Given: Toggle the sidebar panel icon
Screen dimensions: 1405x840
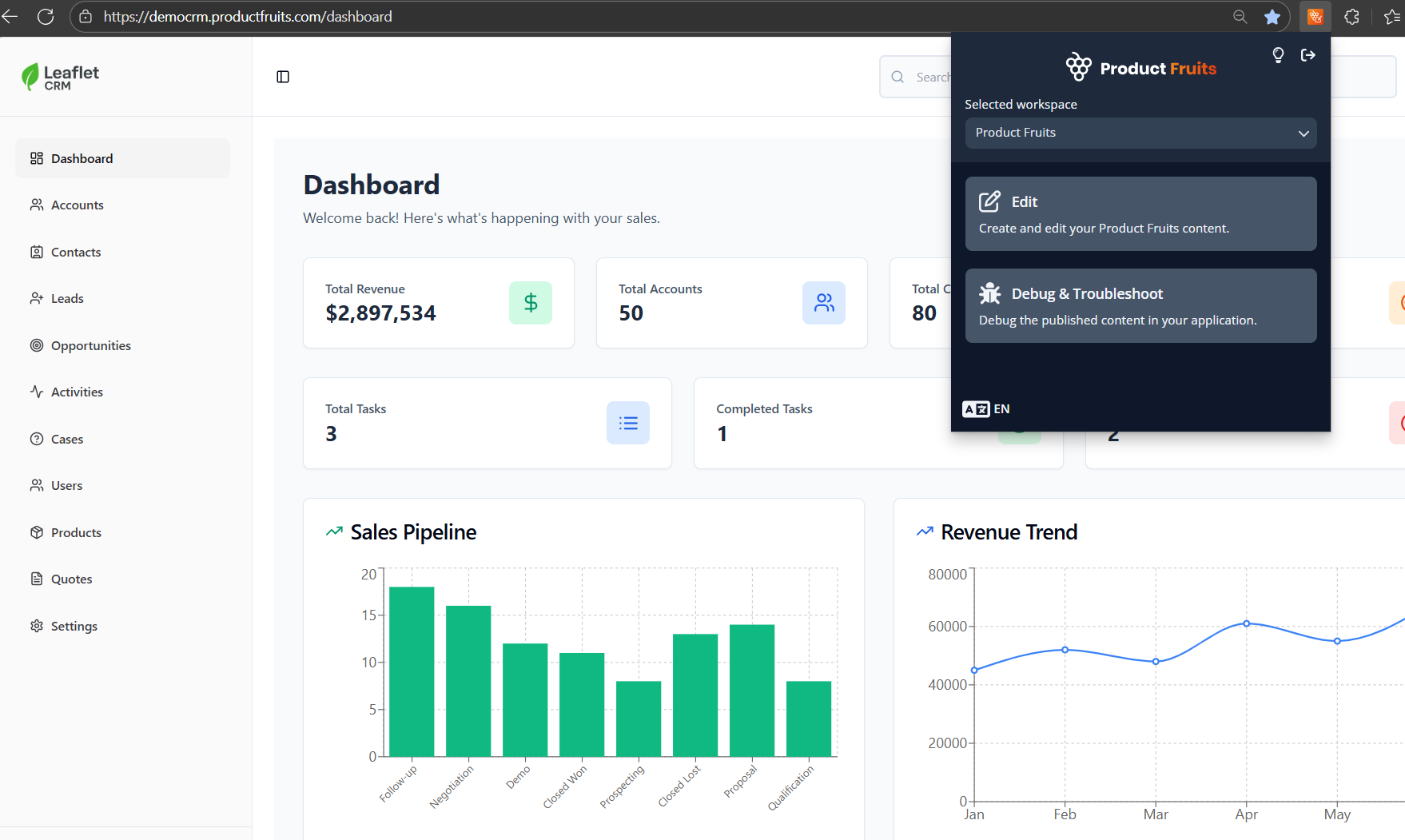Looking at the screenshot, I should pos(283,77).
